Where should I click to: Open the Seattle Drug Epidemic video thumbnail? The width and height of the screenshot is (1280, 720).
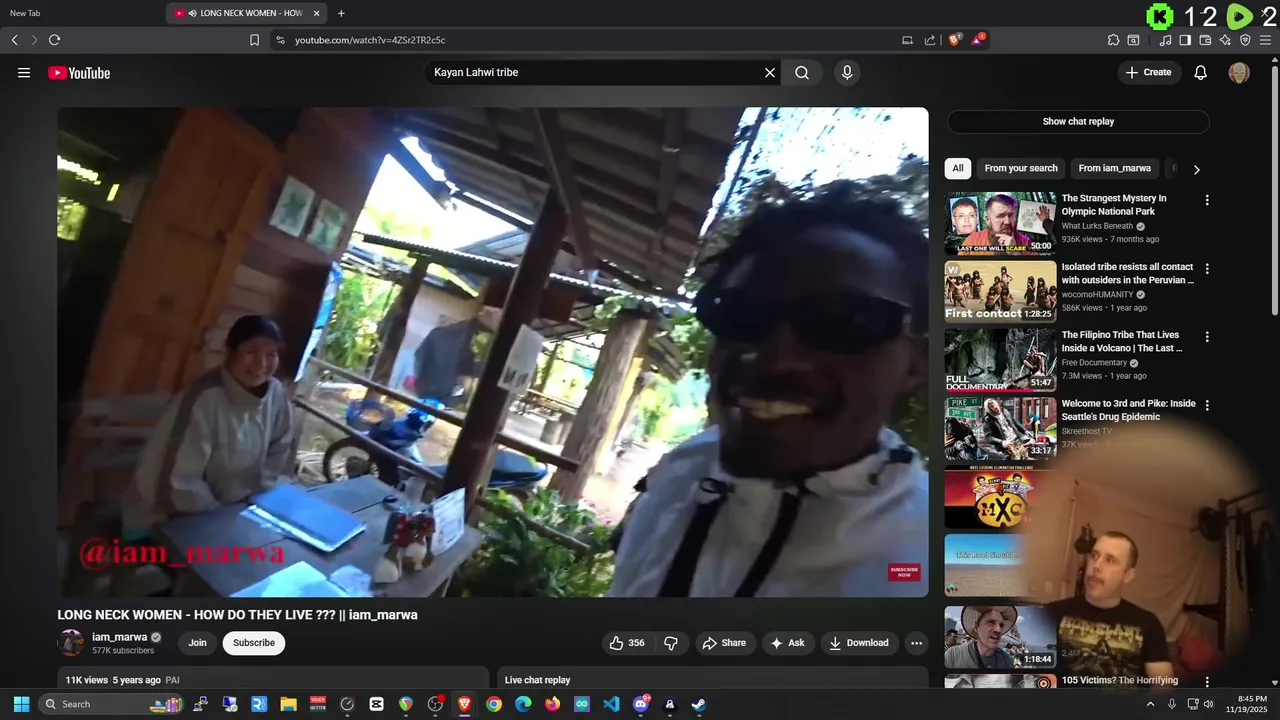pyautogui.click(x=1000, y=429)
